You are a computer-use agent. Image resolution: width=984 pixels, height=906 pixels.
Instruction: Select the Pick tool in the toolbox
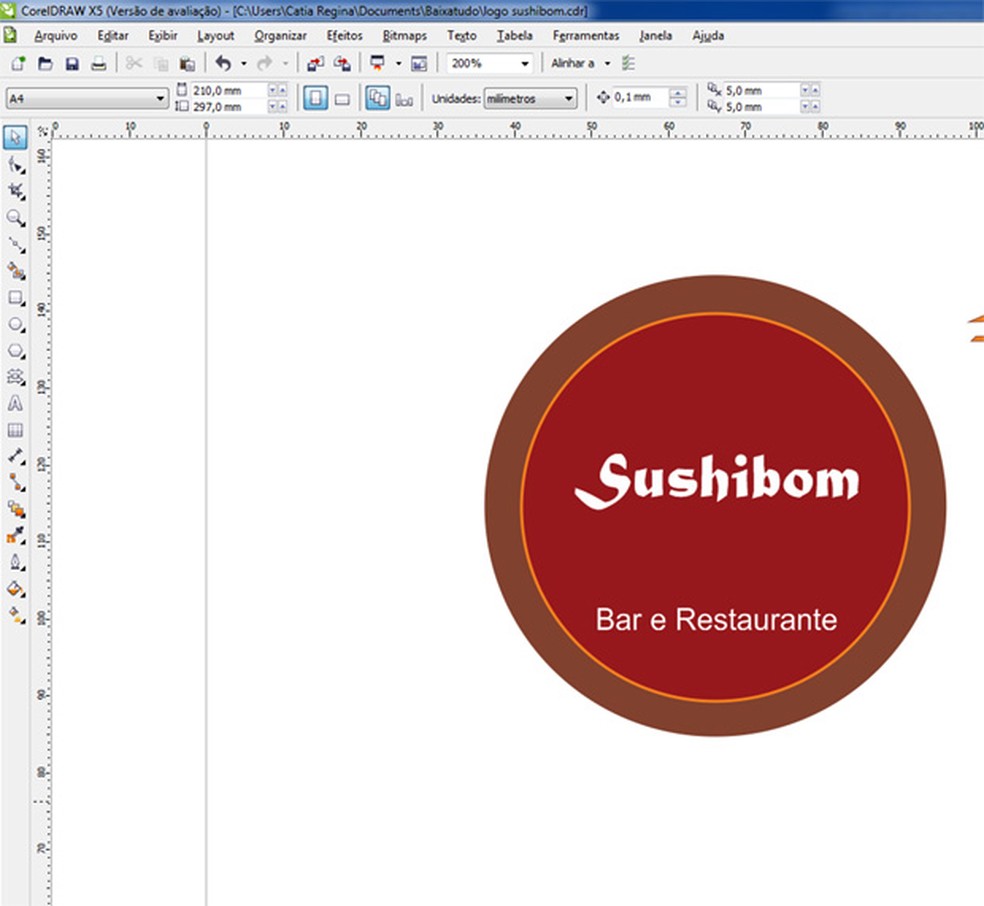click(x=15, y=138)
